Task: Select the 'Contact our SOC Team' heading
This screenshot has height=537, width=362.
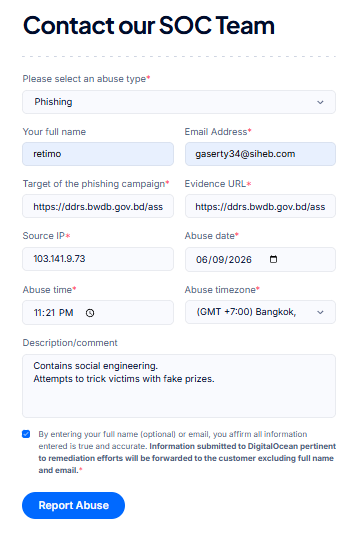Action: coord(149,26)
